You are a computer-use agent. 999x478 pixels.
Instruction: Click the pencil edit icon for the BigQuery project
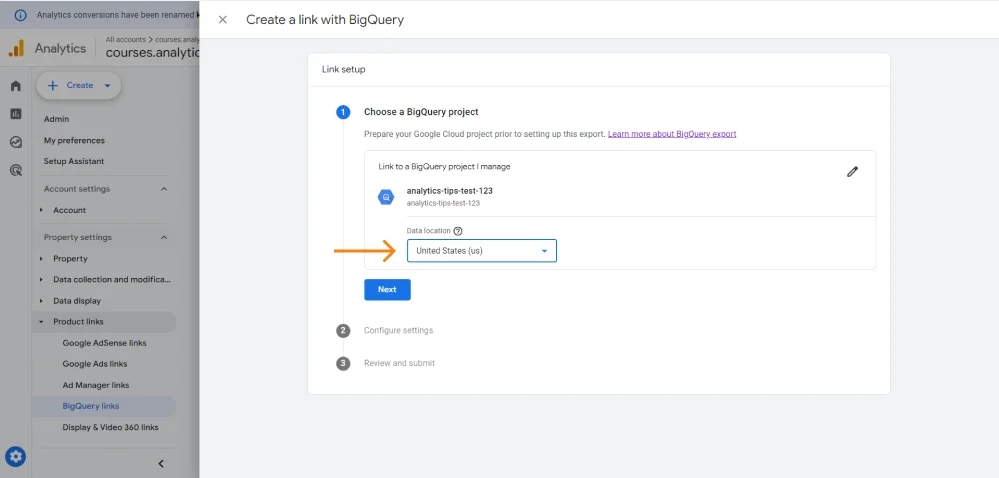pyautogui.click(x=852, y=171)
